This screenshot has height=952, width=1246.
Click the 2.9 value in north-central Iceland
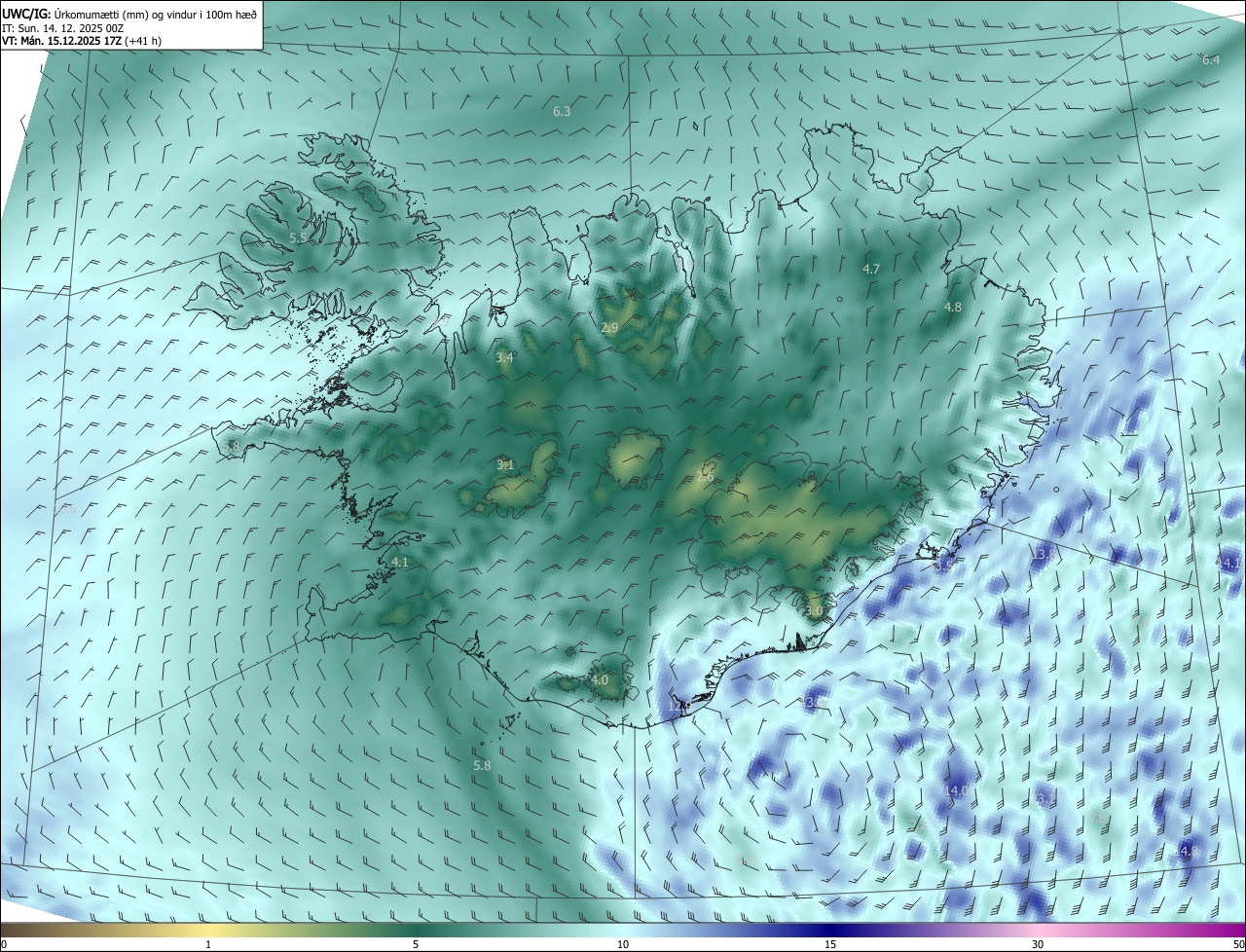click(609, 328)
